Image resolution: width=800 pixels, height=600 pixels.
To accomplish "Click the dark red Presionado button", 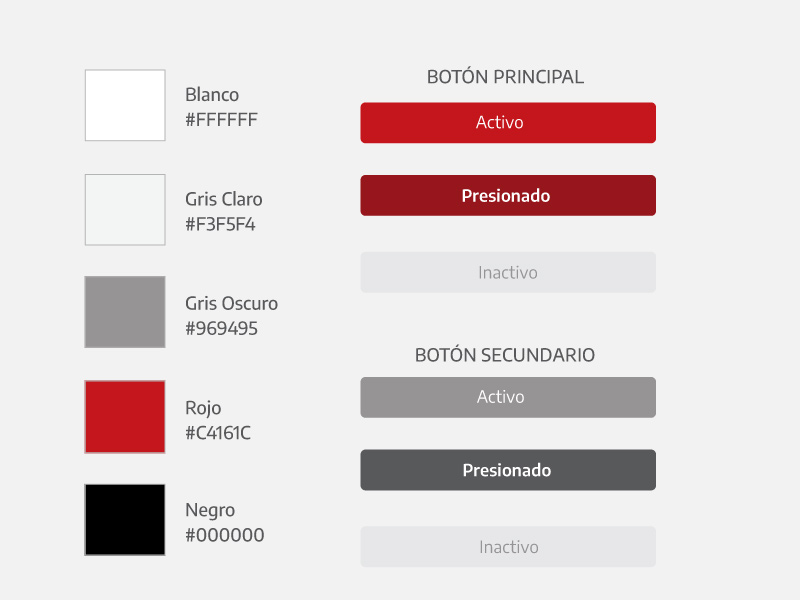I will (508, 195).
